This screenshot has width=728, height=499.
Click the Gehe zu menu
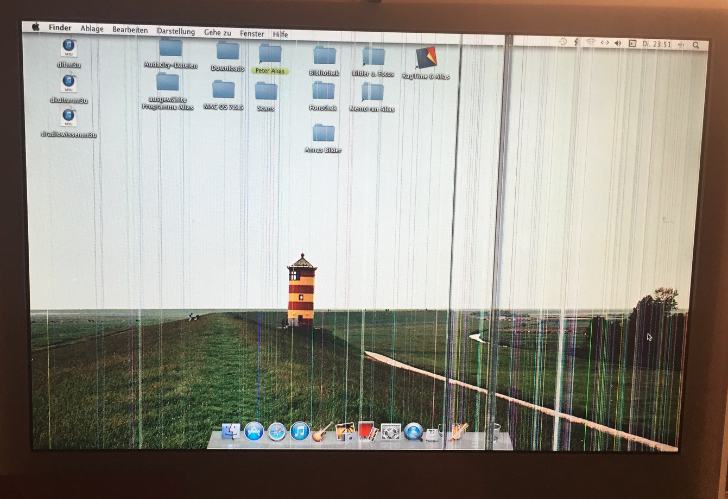[x=218, y=32]
